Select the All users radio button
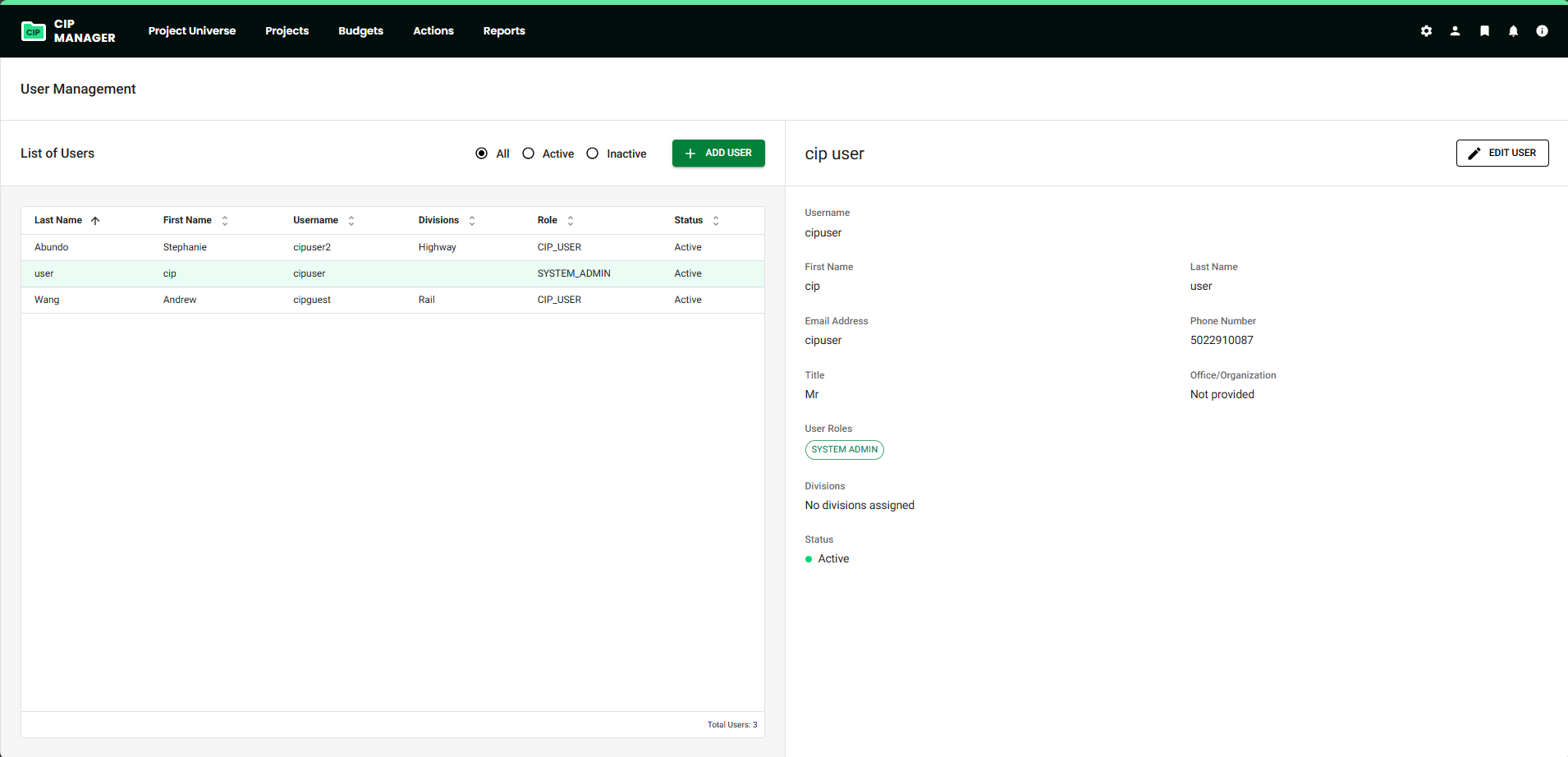The width and height of the screenshot is (1568, 757). [x=481, y=154]
